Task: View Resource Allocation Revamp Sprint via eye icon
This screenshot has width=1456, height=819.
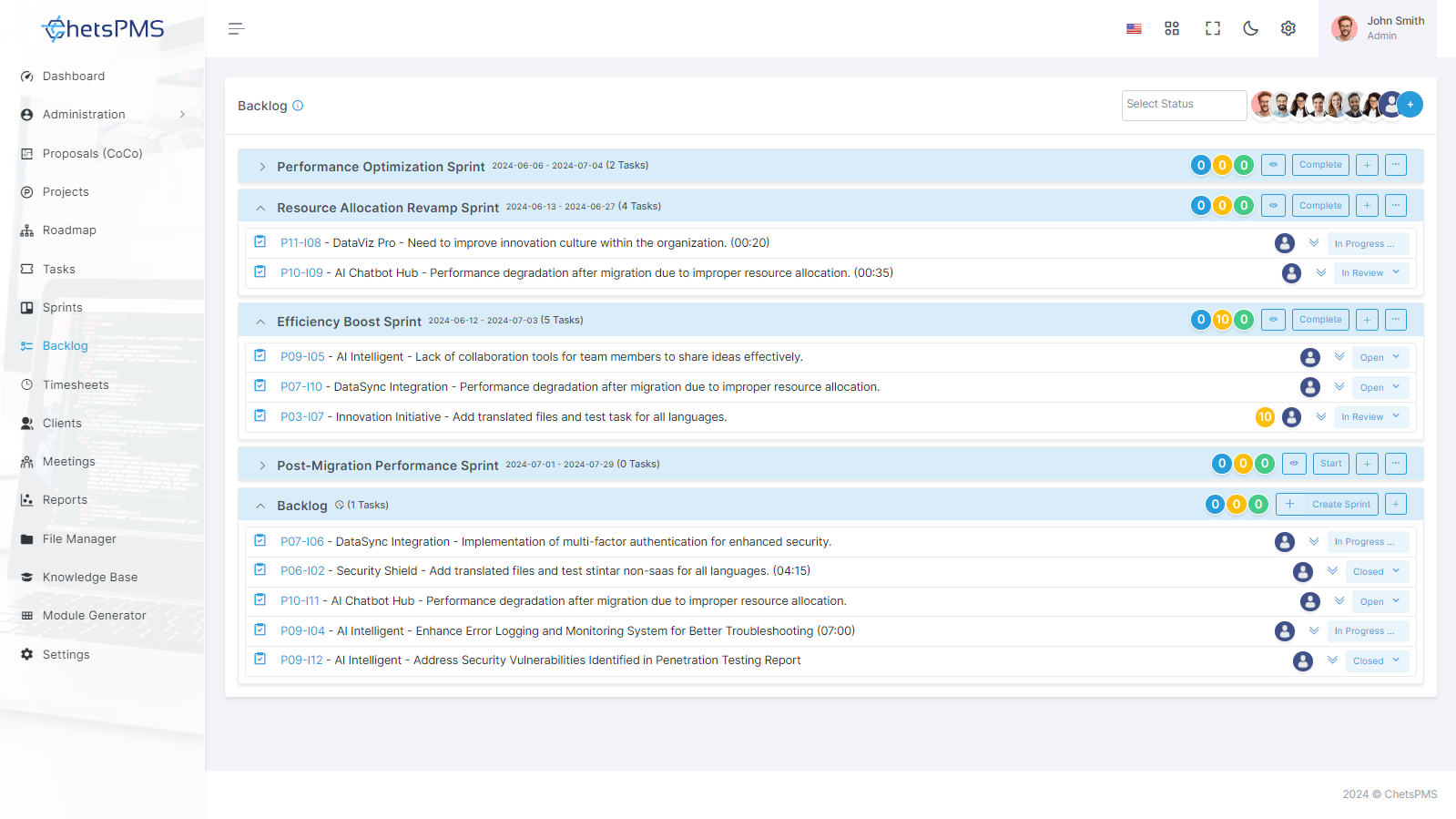Action: pos(1273,206)
